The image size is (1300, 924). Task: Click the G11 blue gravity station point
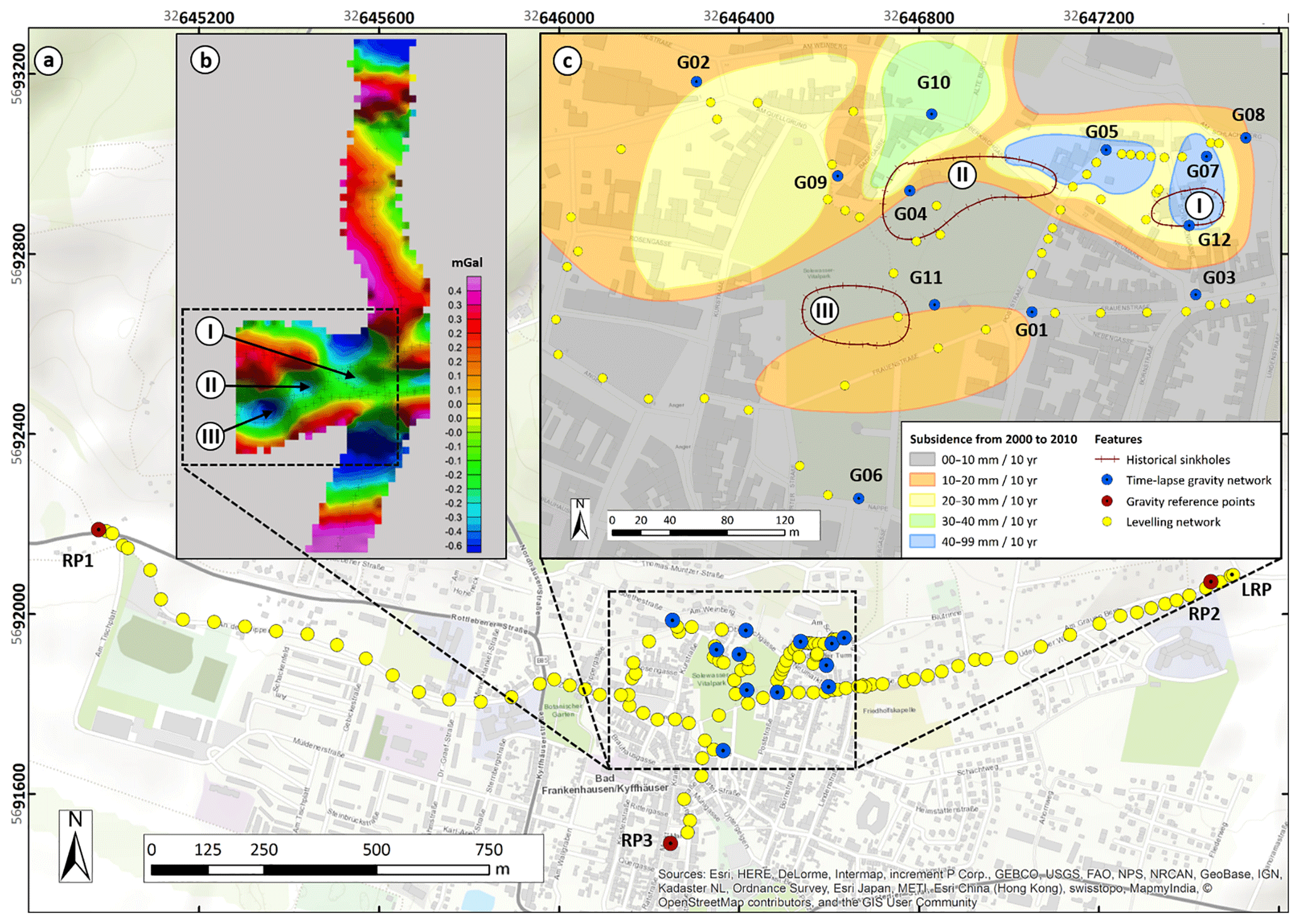click(x=935, y=304)
